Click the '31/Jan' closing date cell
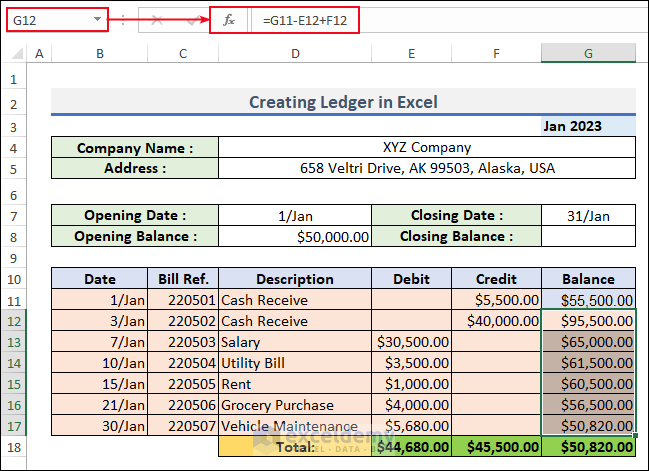The width and height of the screenshot is (649, 471). 588,215
